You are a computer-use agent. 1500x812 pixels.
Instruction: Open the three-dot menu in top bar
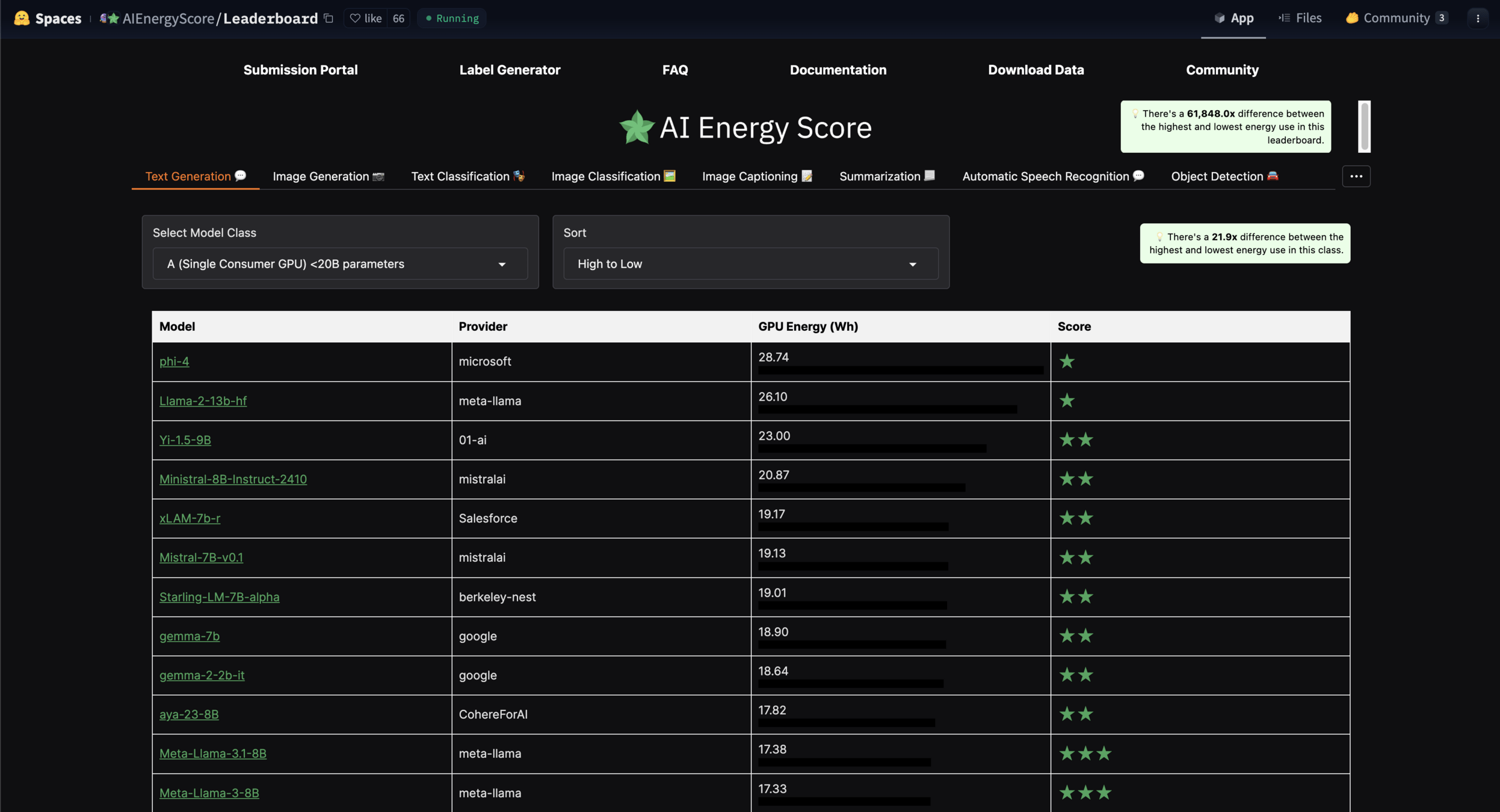pyautogui.click(x=1477, y=18)
